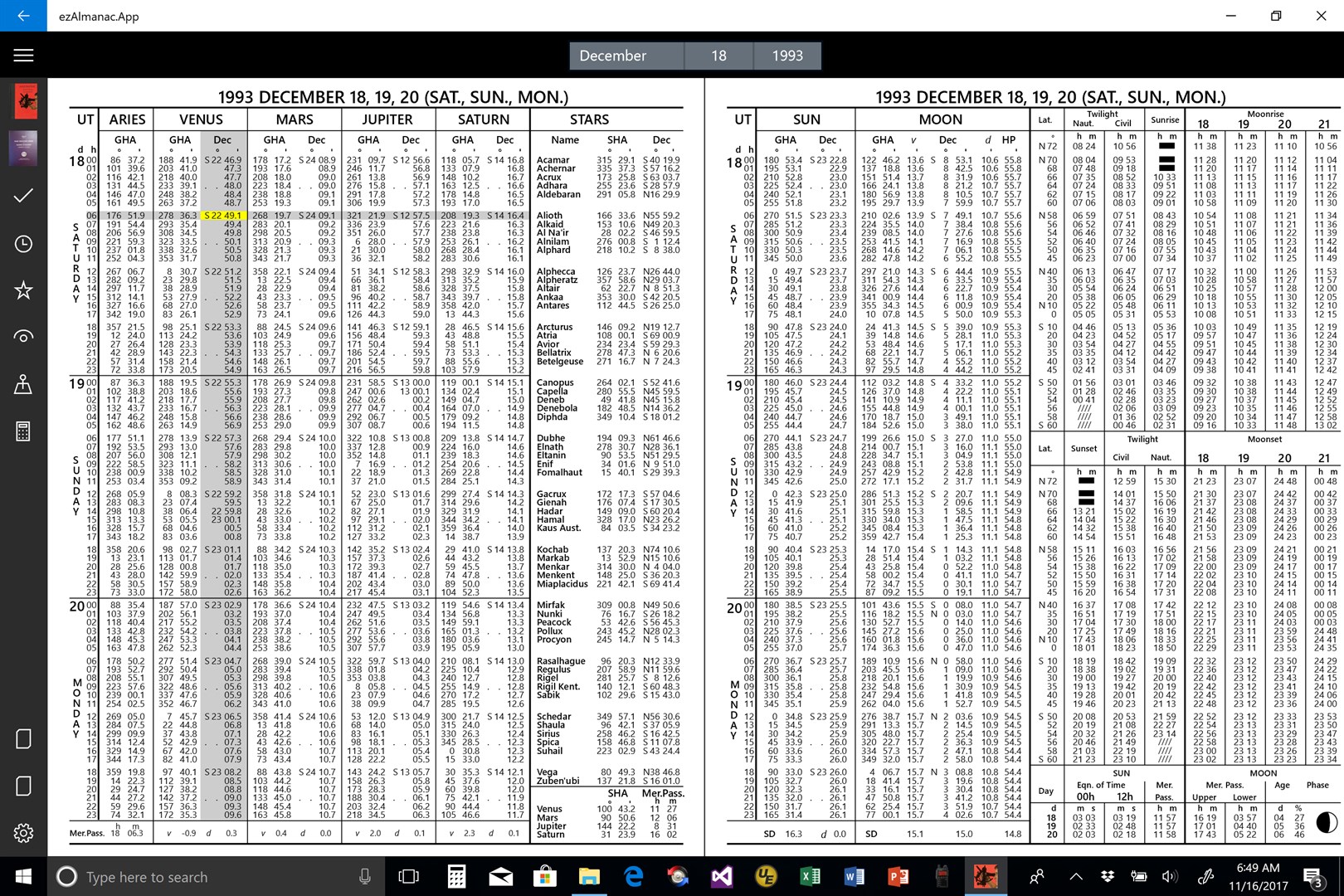Open Microsoft Edge from the taskbar

point(635,877)
